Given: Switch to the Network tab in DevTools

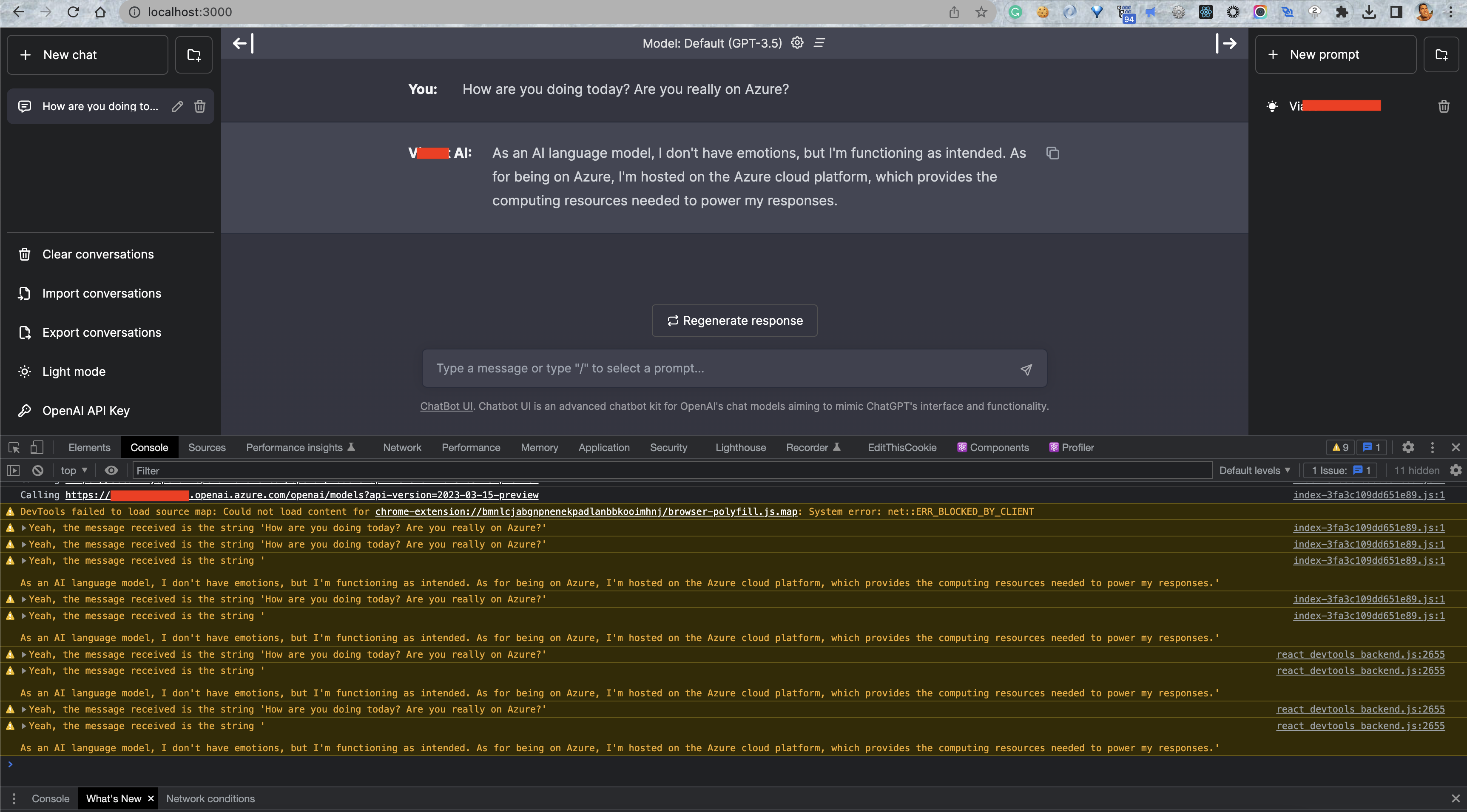Looking at the screenshot, I should click(401, 447).
